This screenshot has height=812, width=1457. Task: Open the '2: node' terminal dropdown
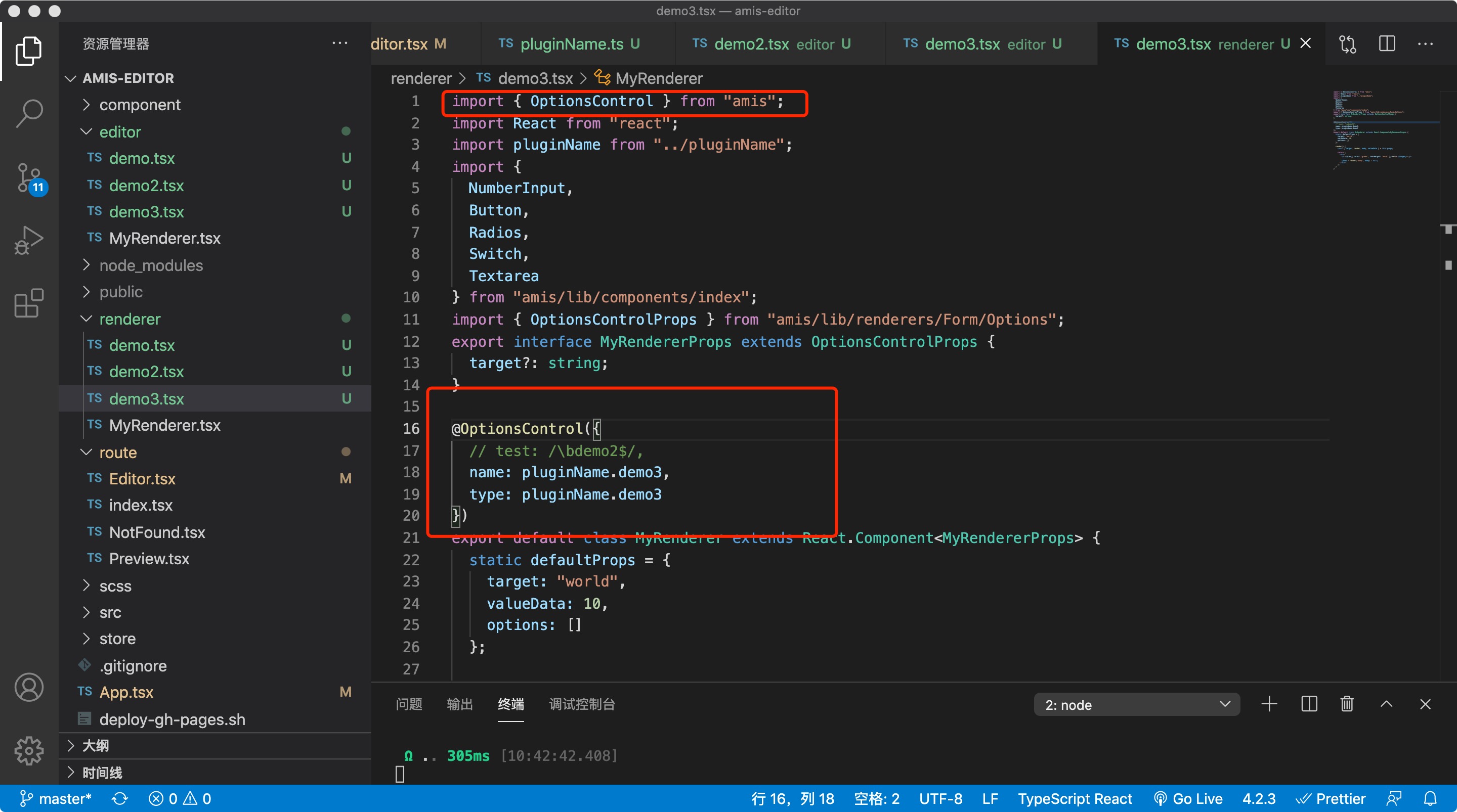1137,705
